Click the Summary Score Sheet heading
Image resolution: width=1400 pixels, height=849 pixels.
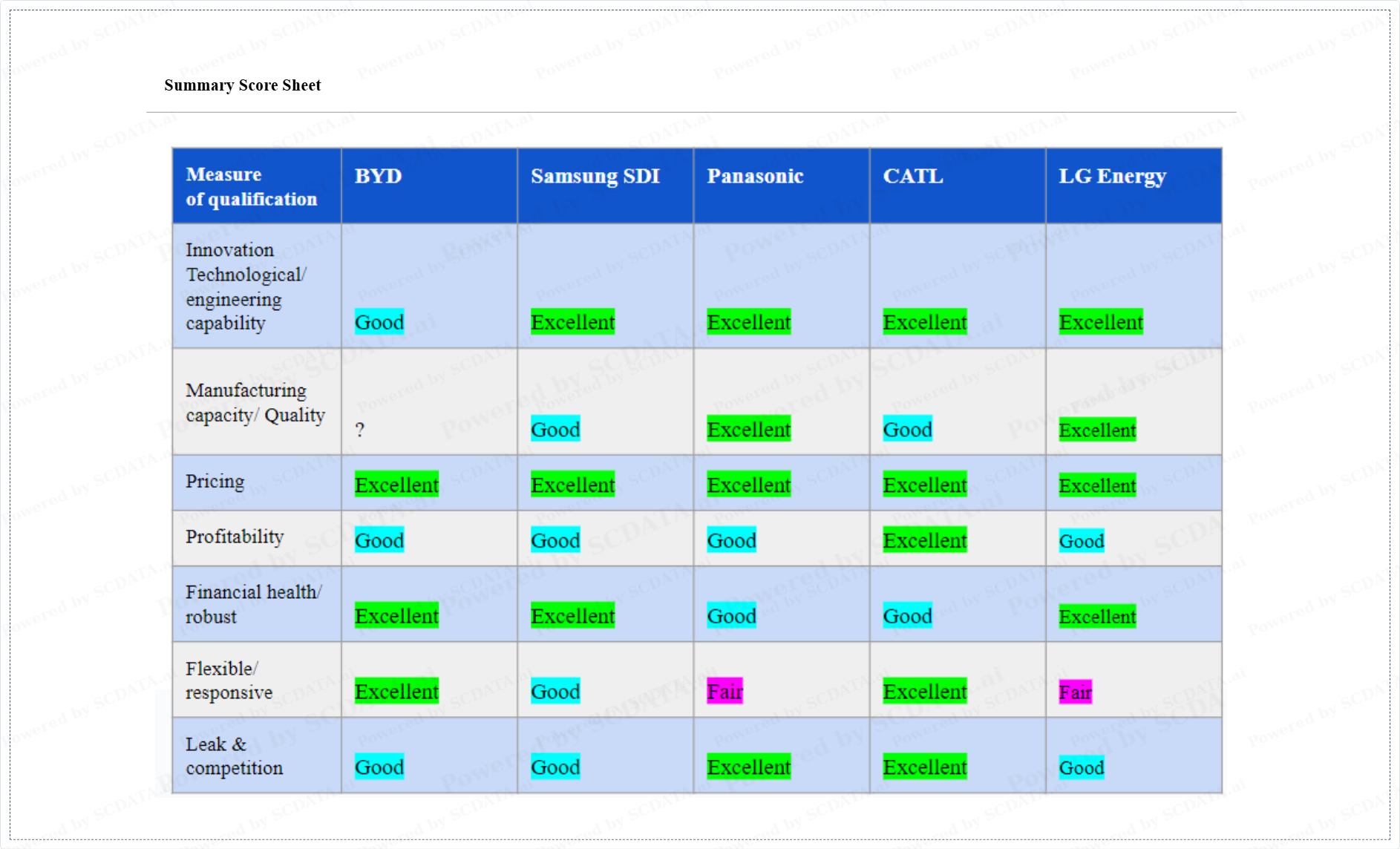coord(242,85)
